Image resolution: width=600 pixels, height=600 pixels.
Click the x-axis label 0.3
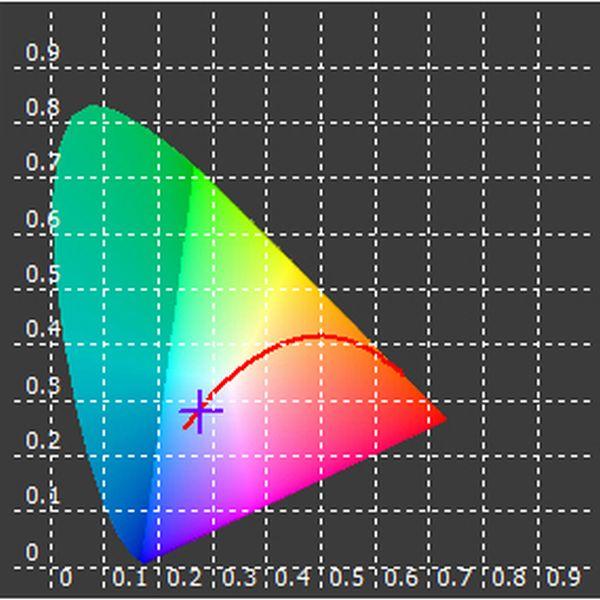tap(238, 577)
